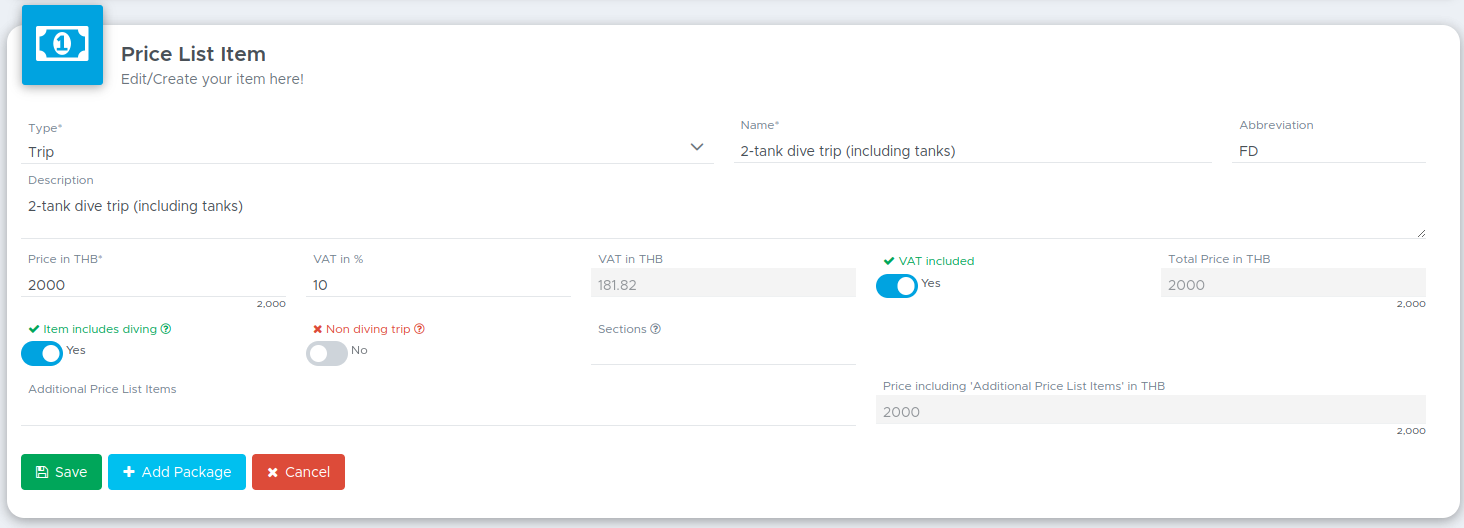Viewport: 1464px width, 528px height.
Task: Toggle the VAT included switch
Action: [897, 286]
